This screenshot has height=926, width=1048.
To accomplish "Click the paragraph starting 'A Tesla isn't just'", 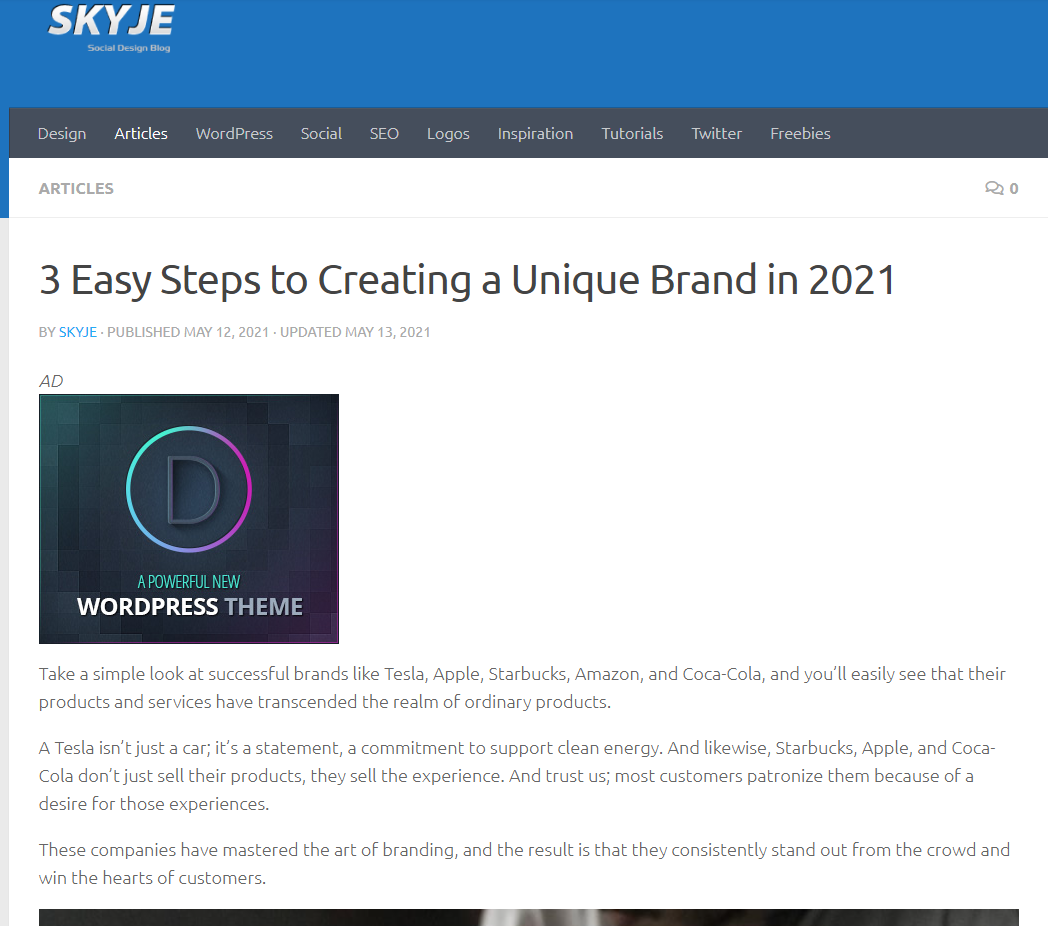I will (x=517, y=776).
